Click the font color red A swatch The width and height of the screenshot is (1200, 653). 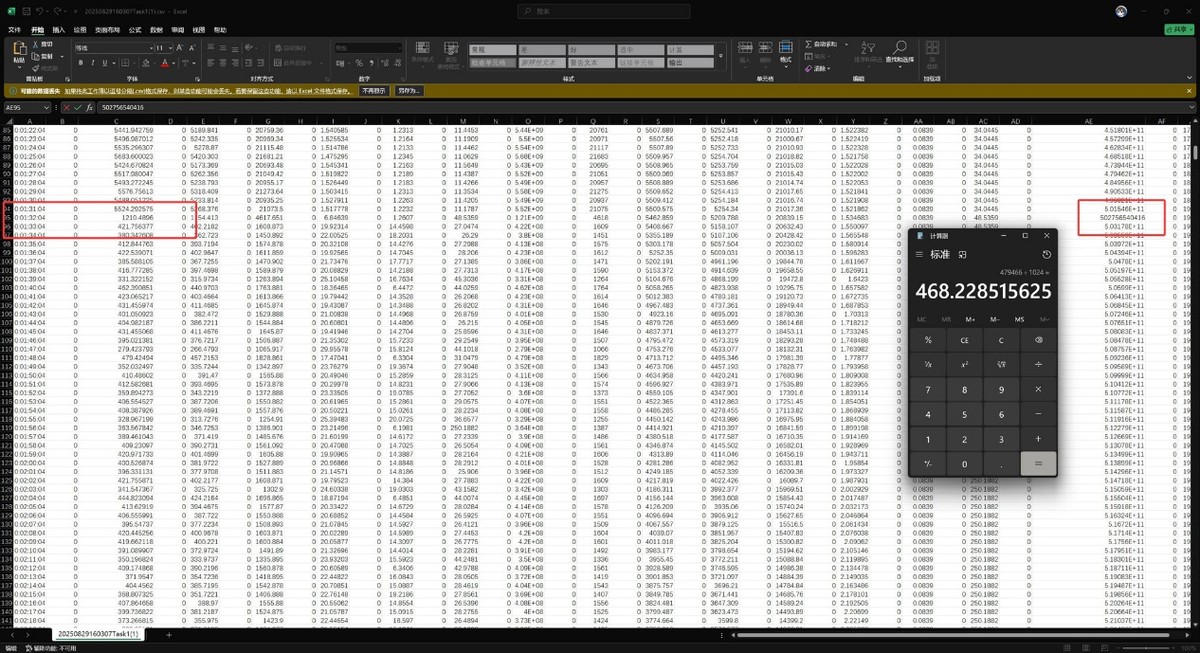tap(164, 62)
